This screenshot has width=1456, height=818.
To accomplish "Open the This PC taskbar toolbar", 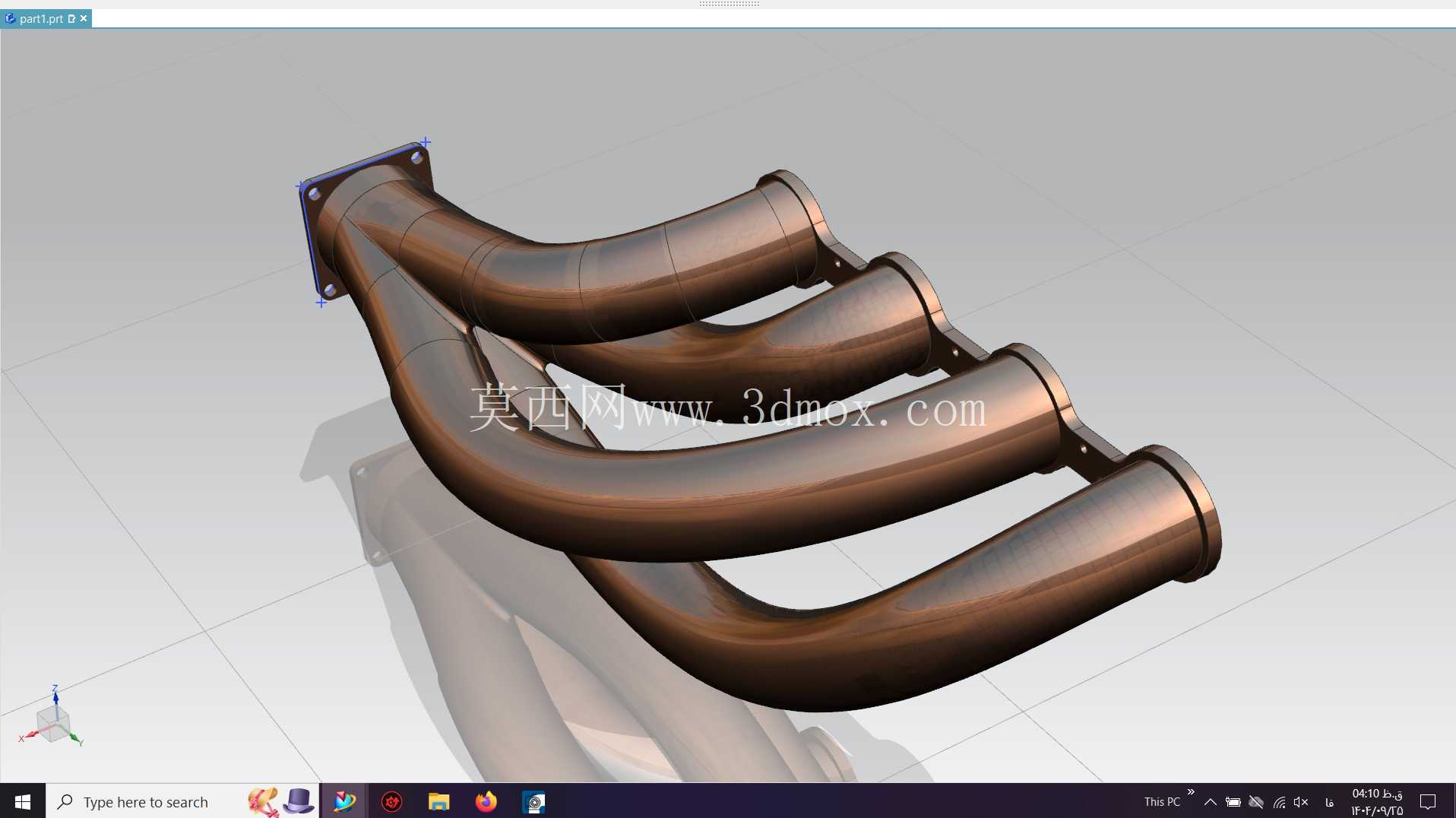I will (1162, 802).
